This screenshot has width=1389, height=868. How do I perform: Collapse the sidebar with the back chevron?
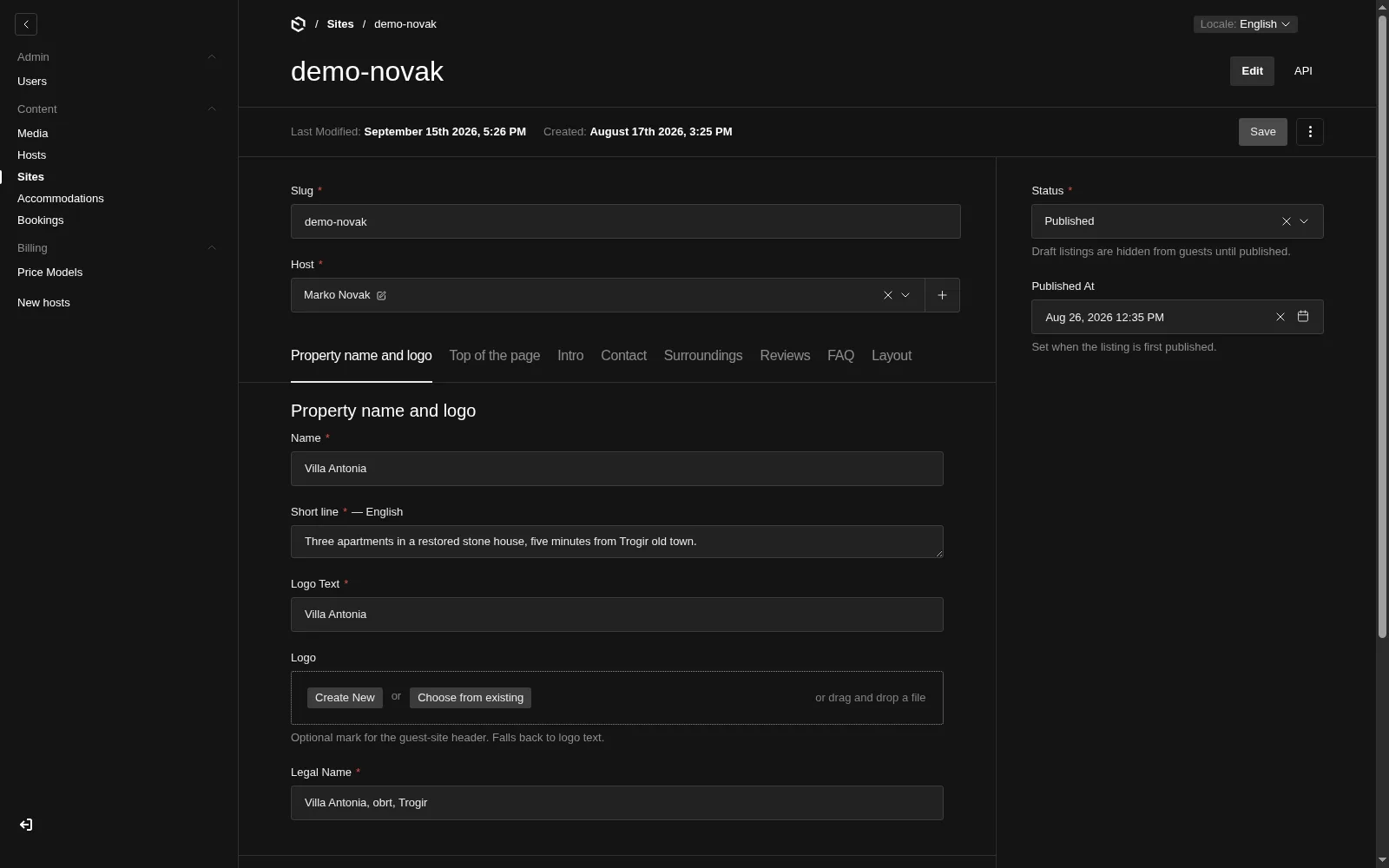click(26, 24)
